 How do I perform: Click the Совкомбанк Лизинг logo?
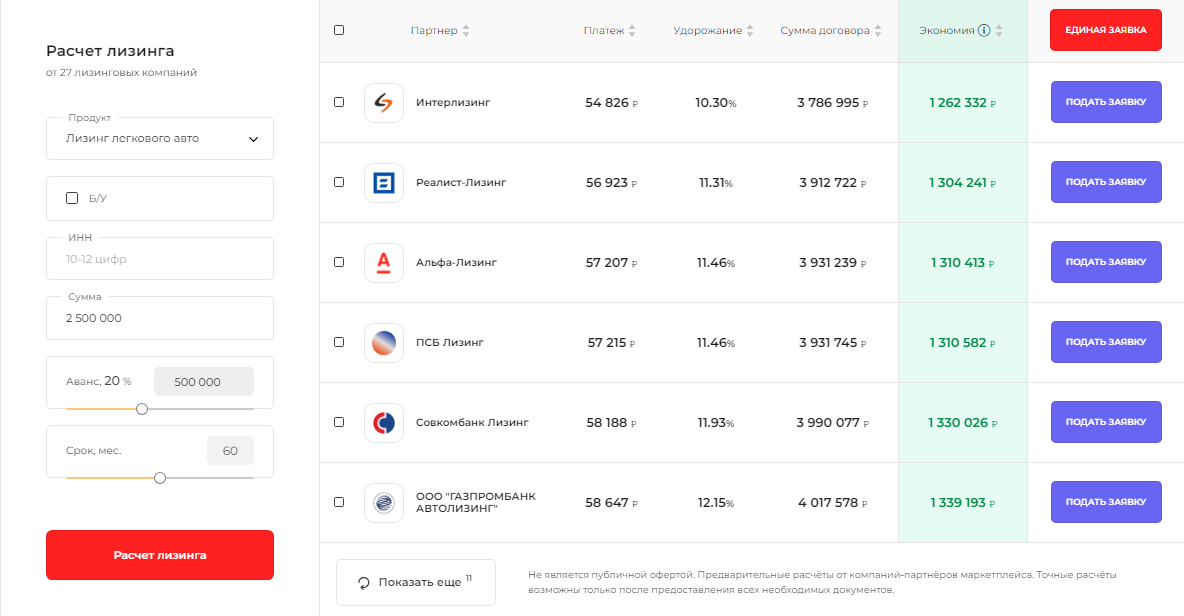pyautogui.click(x=384, y=423)
